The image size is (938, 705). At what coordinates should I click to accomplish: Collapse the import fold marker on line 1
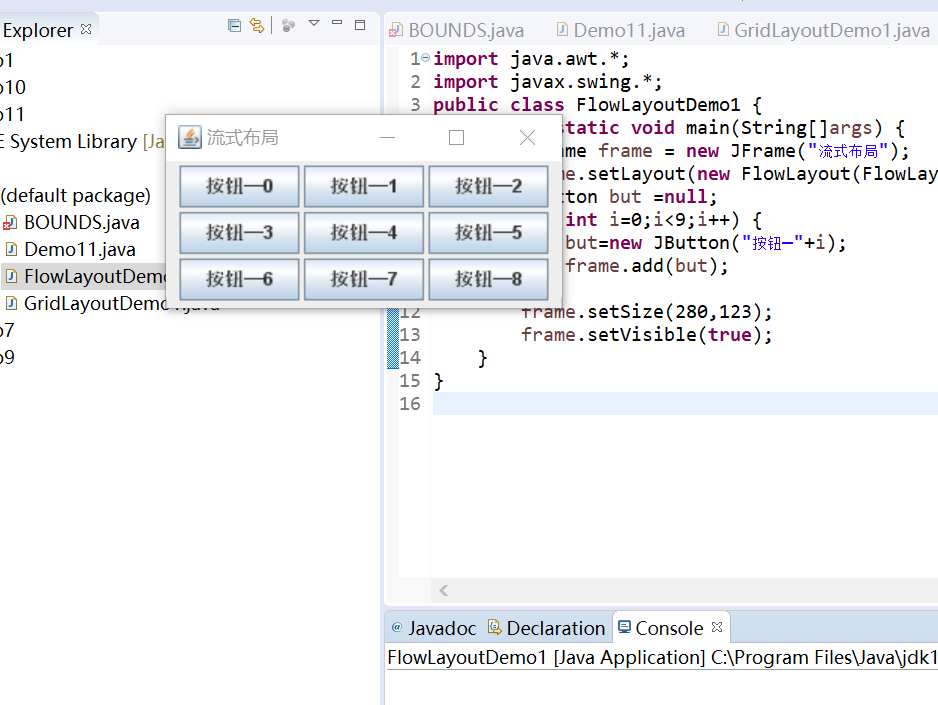point(426,58)
